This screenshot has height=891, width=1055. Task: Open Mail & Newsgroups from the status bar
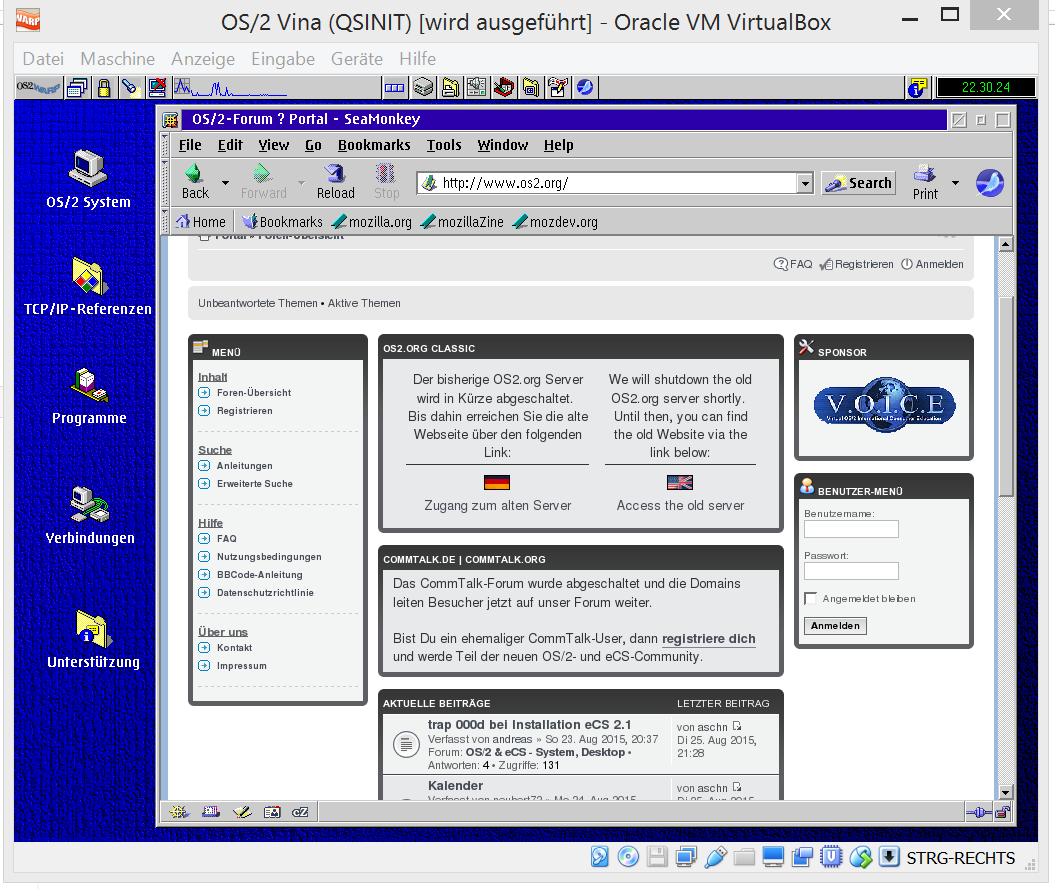[x=211, y=812]
